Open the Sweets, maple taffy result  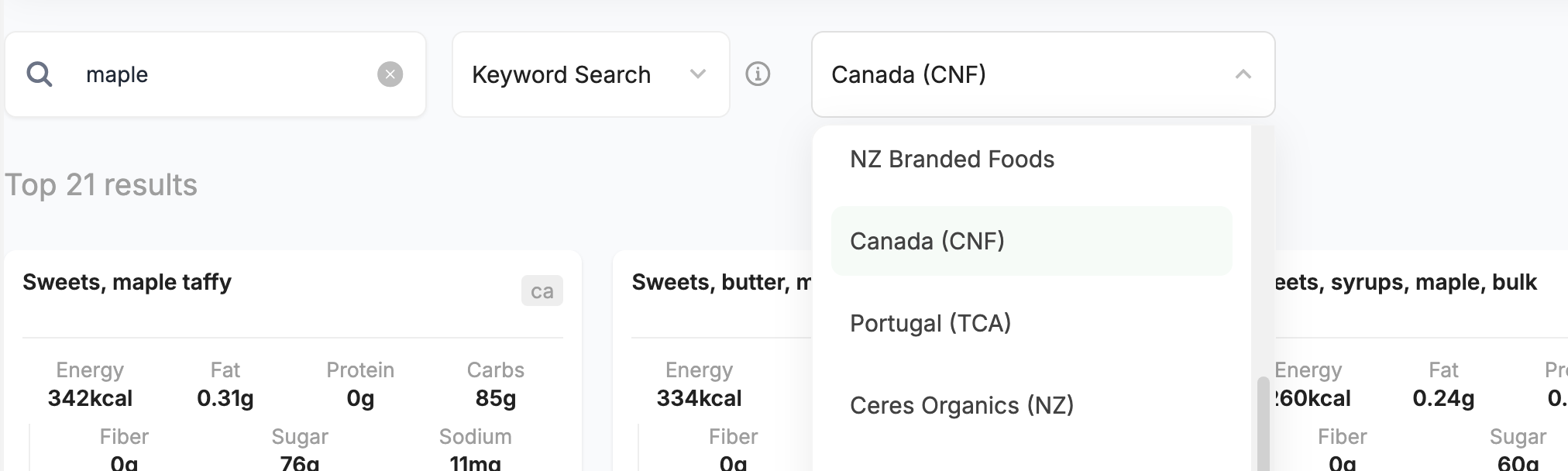(127, 283)
